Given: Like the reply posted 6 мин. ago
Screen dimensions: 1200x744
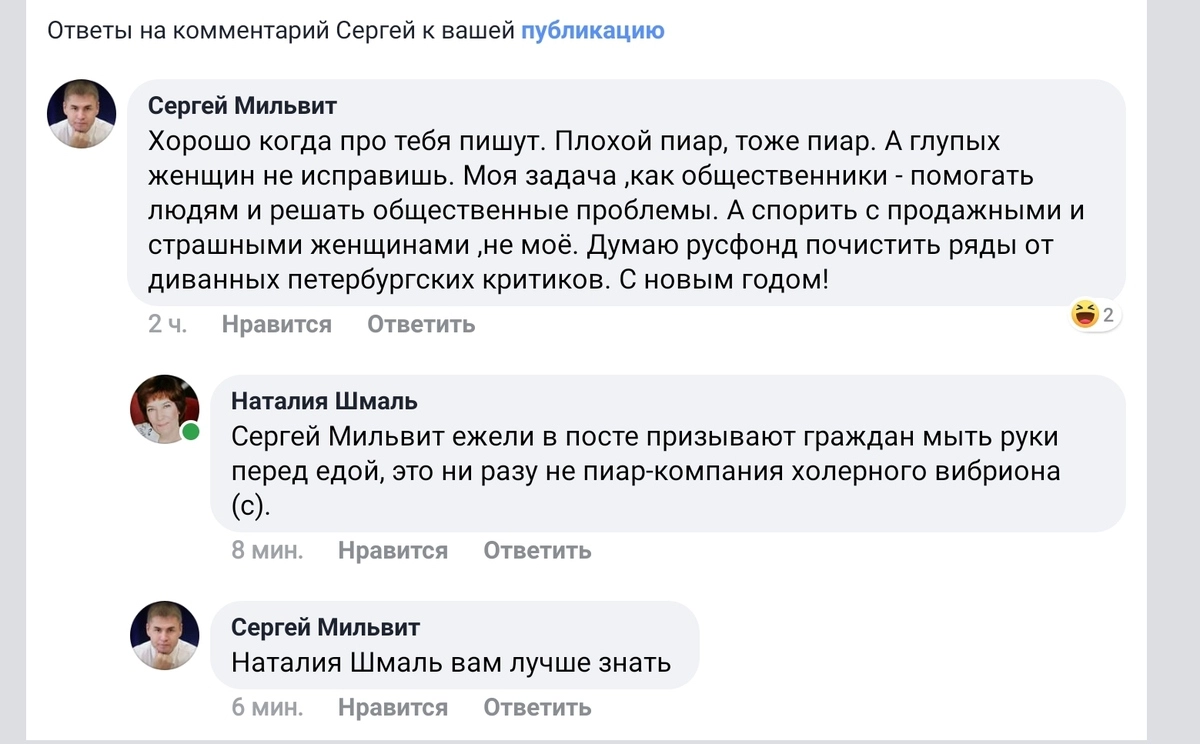Looking at the screenshot, I should (393, 707).
